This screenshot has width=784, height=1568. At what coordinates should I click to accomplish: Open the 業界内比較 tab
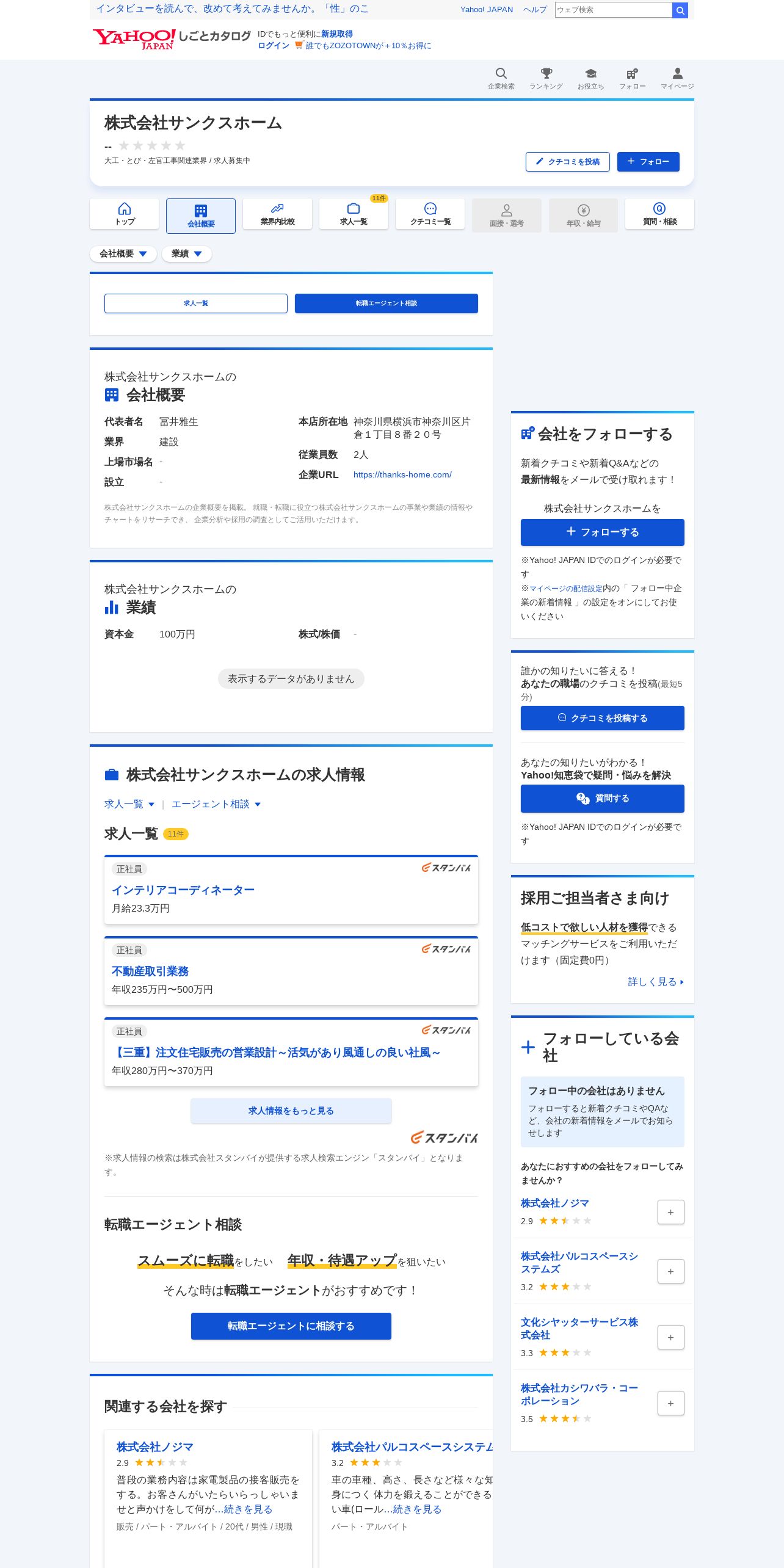point(277,214)
